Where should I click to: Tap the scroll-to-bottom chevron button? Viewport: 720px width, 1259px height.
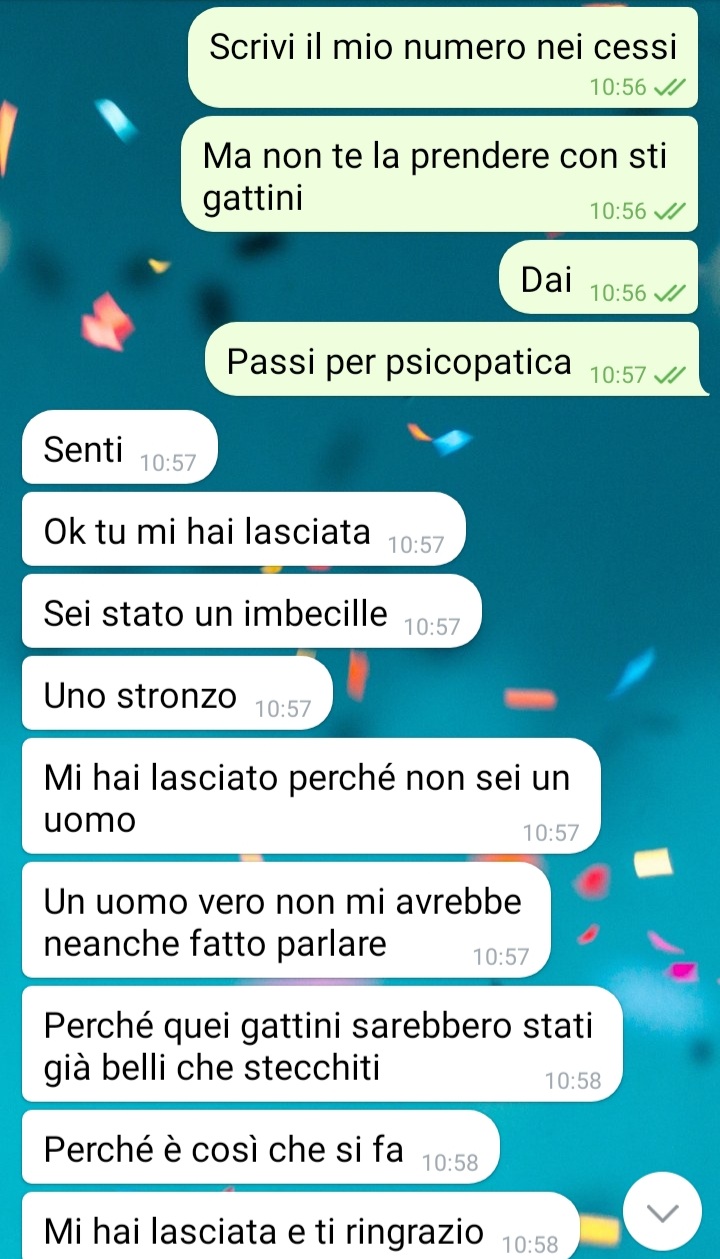point(662,1212)
